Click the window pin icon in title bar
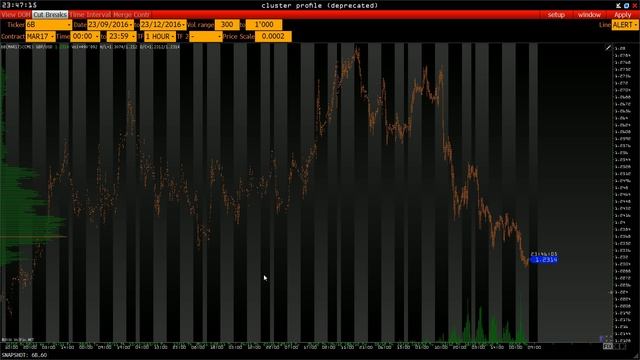This screenshot has width=640, height=360. (x=618, y=5)
